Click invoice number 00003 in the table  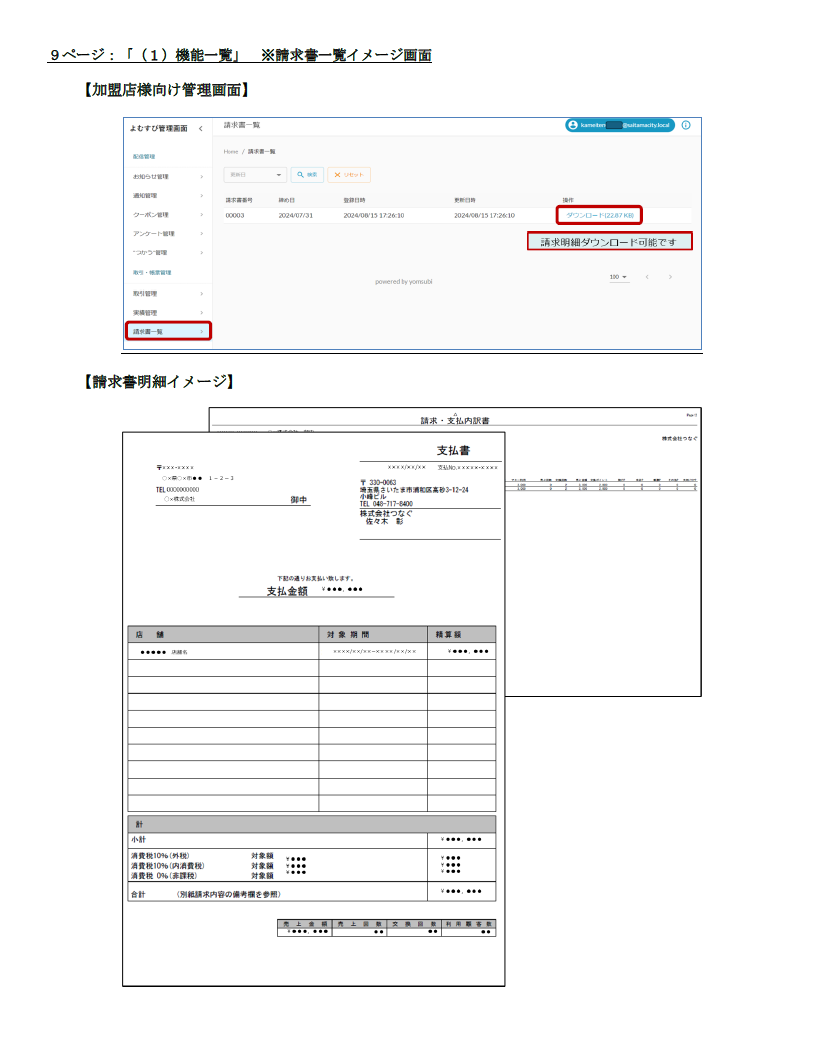(x=235, y=216)
